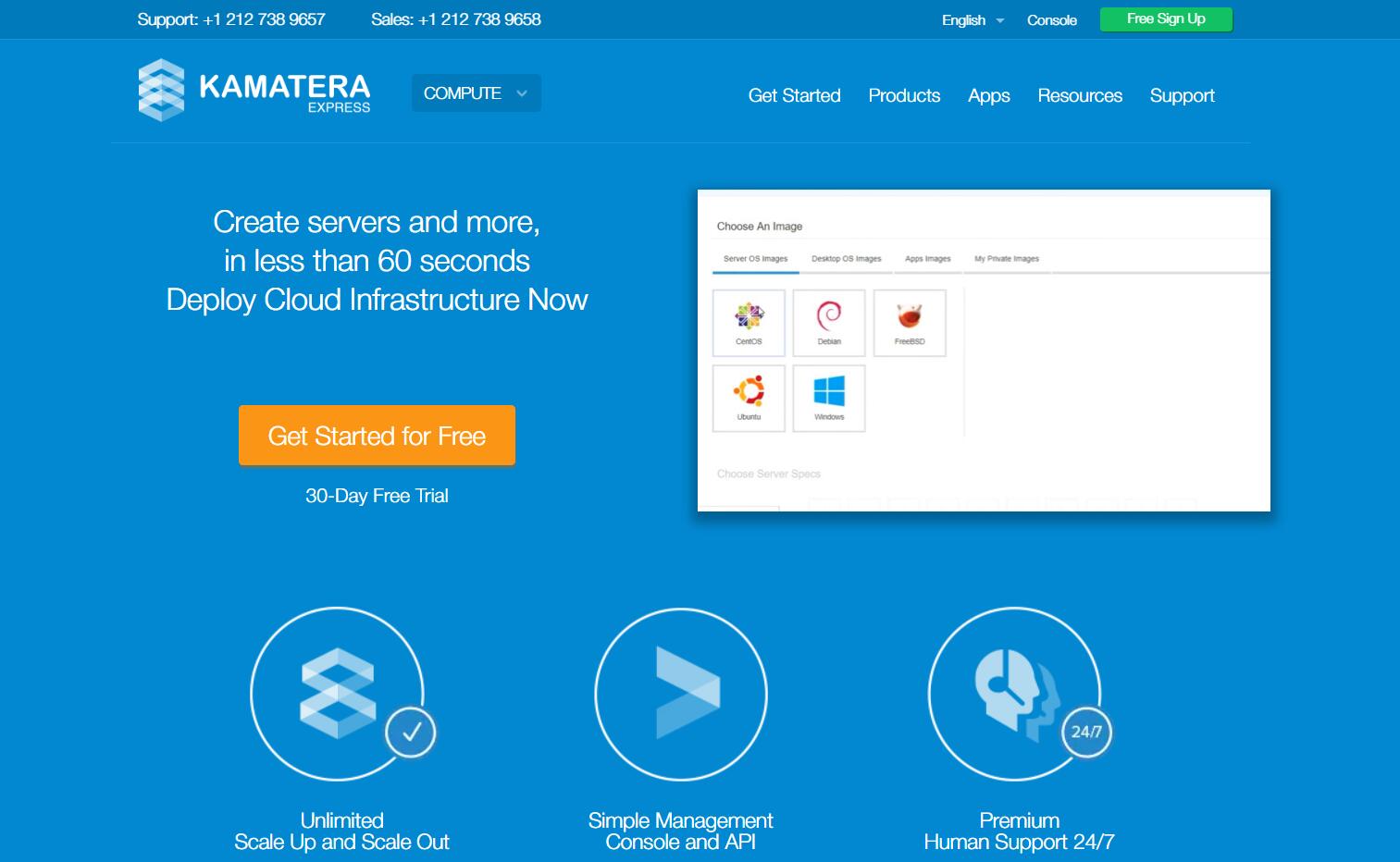Select the Windows image icon

(x=829, y=398)
